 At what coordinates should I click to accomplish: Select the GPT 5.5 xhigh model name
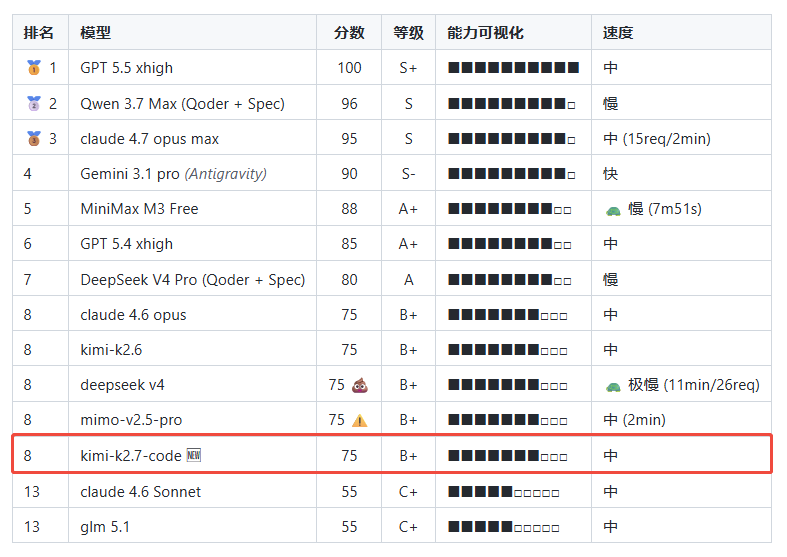[x=126, y=68]
